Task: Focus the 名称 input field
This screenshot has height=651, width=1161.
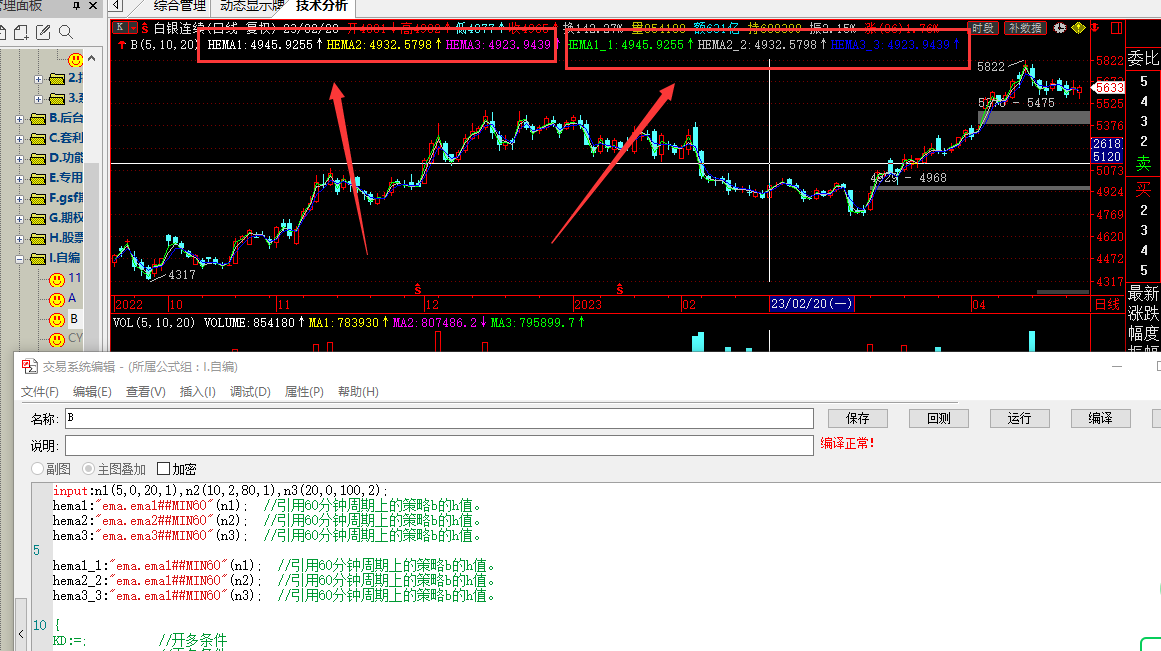Action: coord(439,418)
